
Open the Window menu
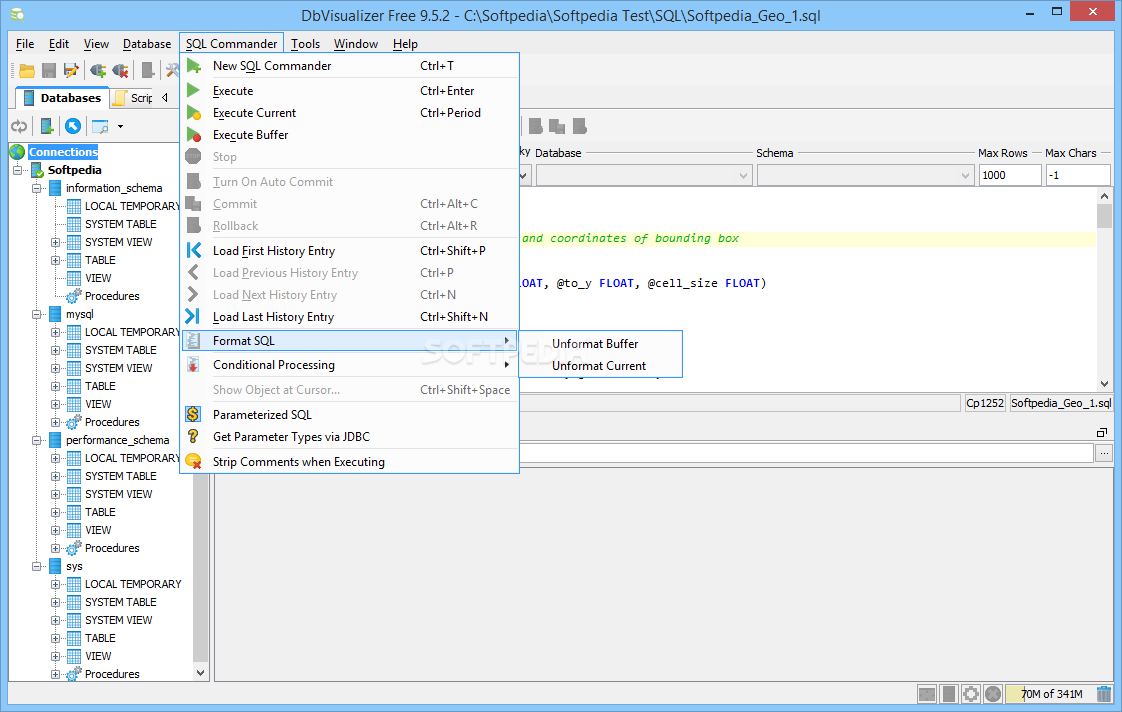(356, 44)
